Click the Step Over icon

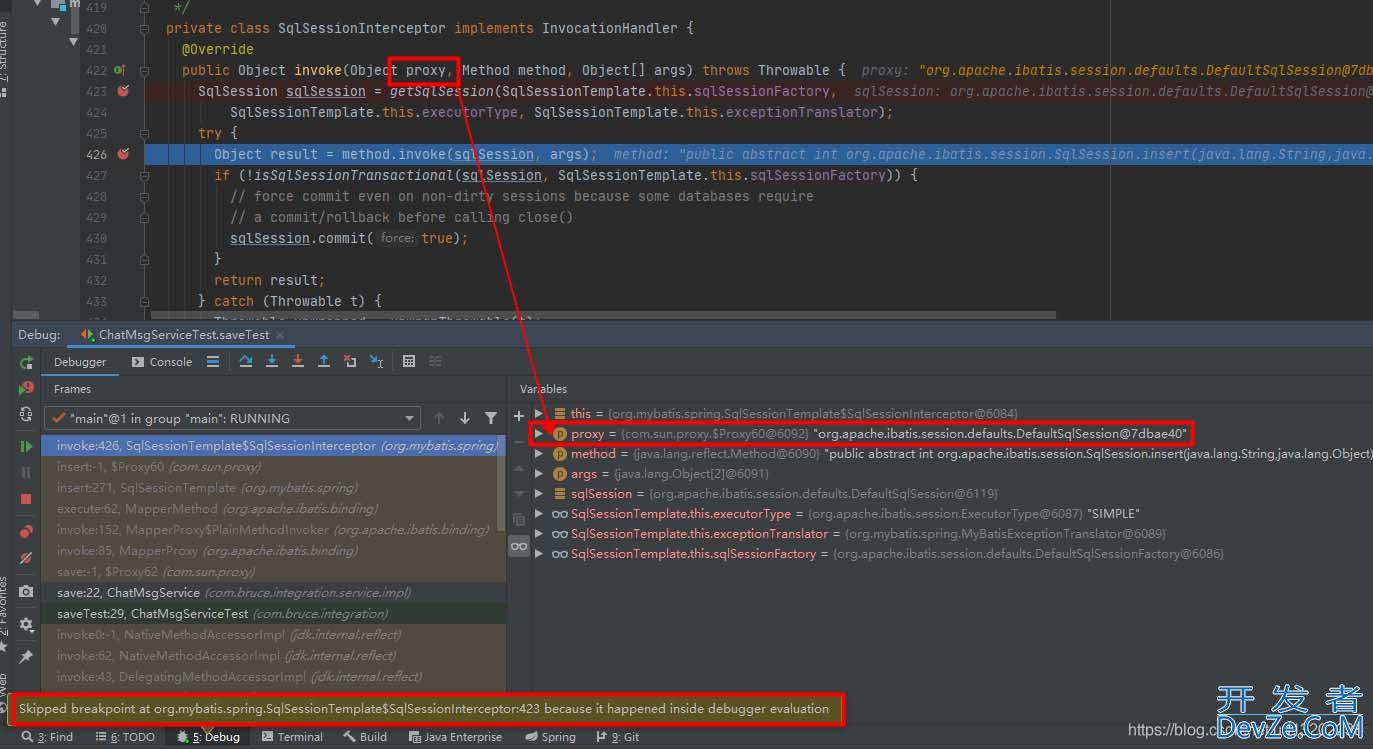(x=245, y=362)
